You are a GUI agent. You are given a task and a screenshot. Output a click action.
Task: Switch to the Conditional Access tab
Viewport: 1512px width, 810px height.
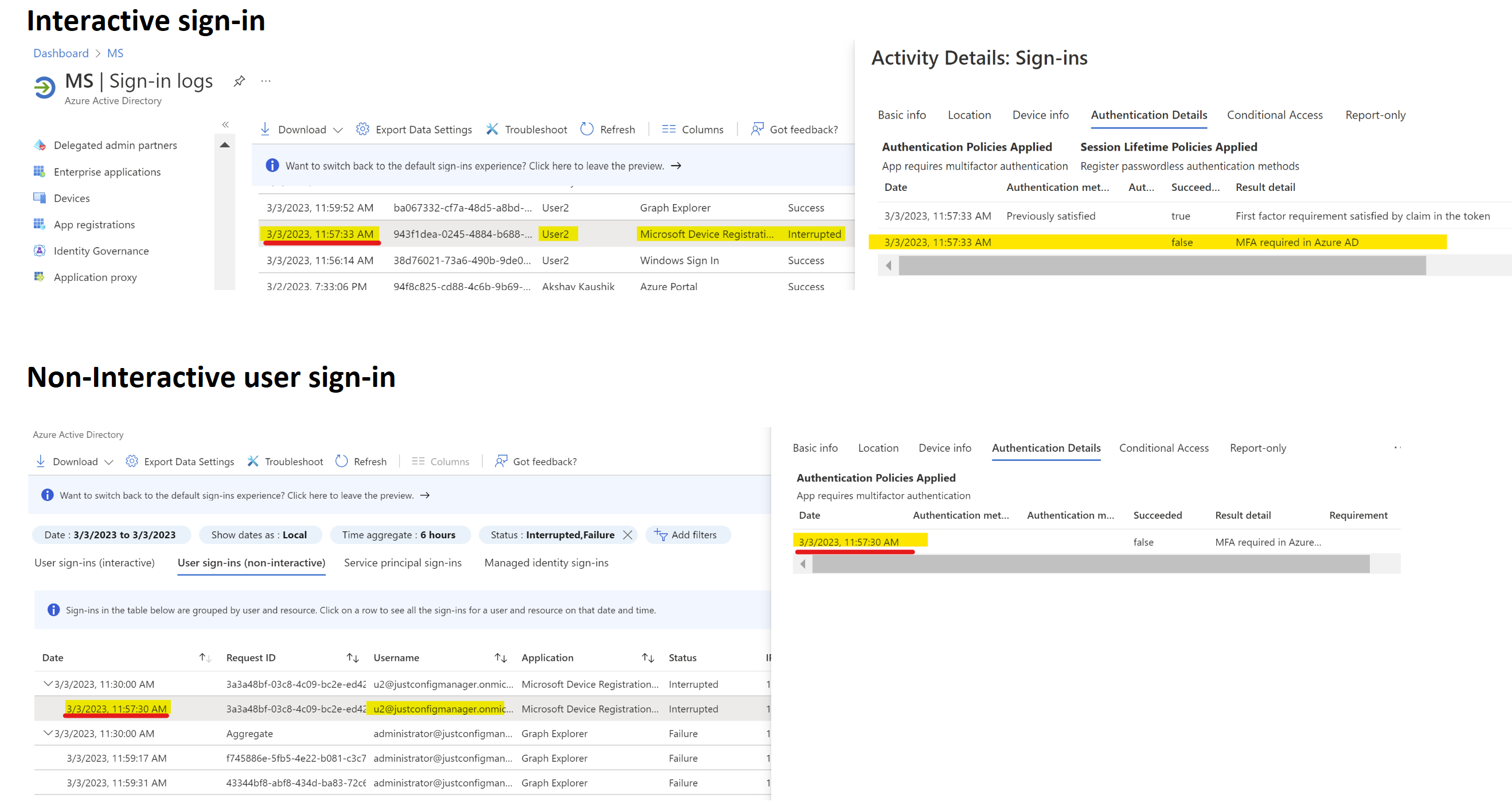pyautogui.click(x=1274, y=115)
